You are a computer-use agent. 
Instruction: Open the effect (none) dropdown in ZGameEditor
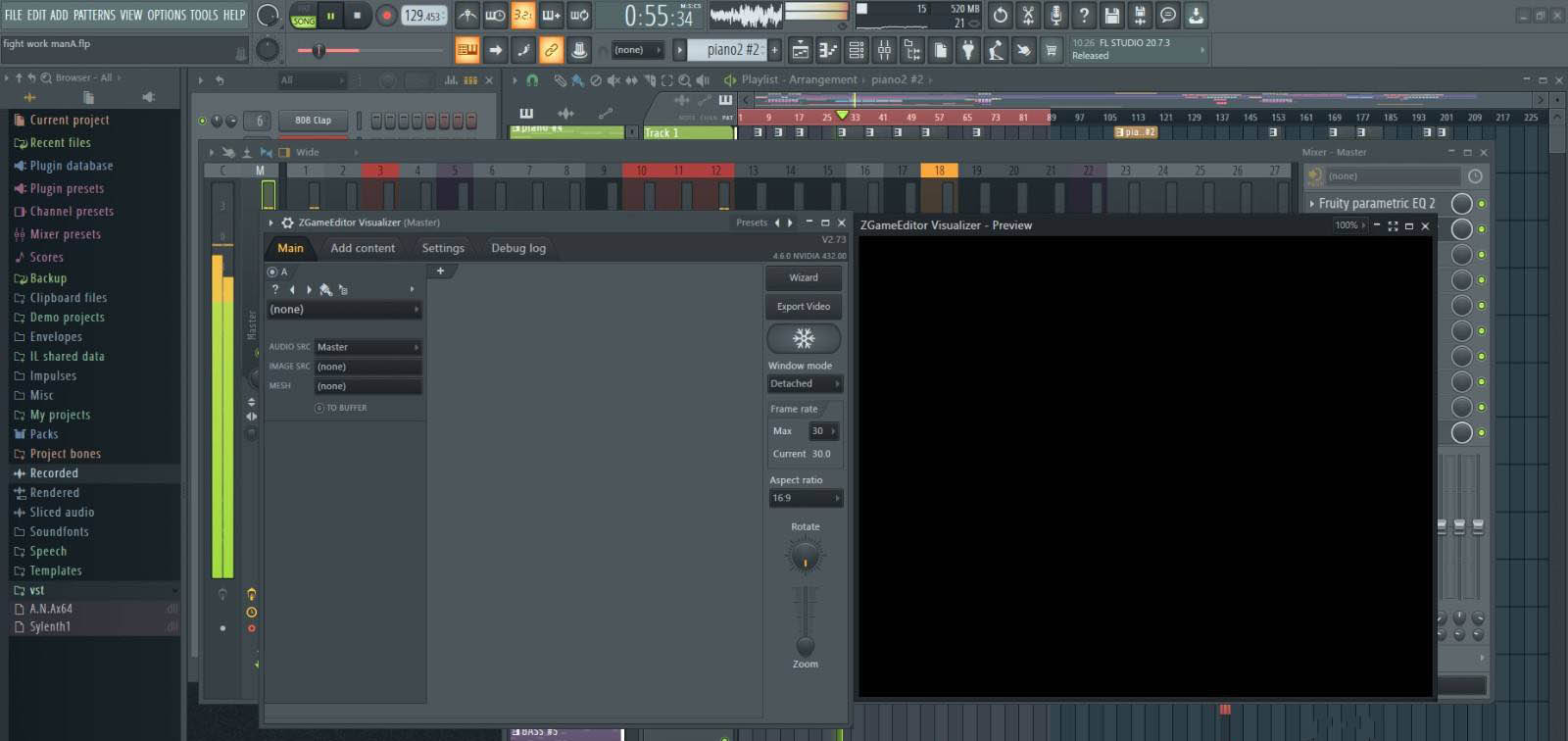pos(344,310)
